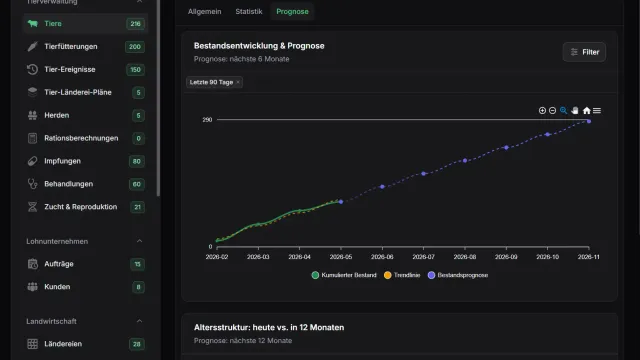This screenshot has height=360, width=640.
Task: Click the Herden group icon
Action: [x=32, y=115]
